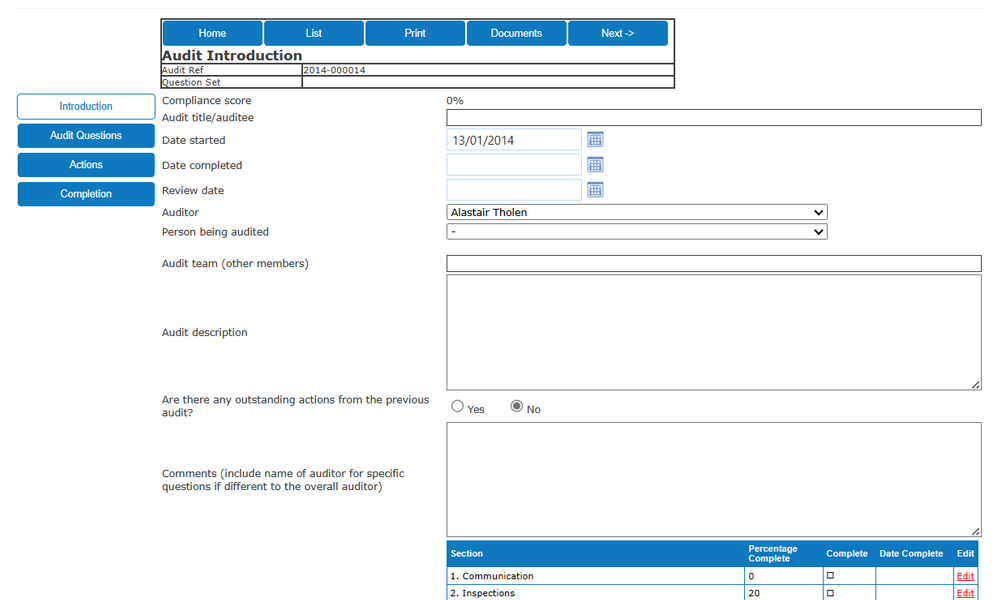Advance with the Next button
The height and width of the screenshot is (600, 1000).
tap(617, 32)
